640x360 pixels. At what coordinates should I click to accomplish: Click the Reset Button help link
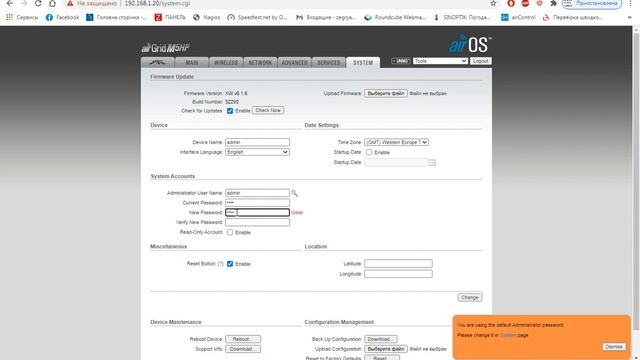tap(220, 264)
